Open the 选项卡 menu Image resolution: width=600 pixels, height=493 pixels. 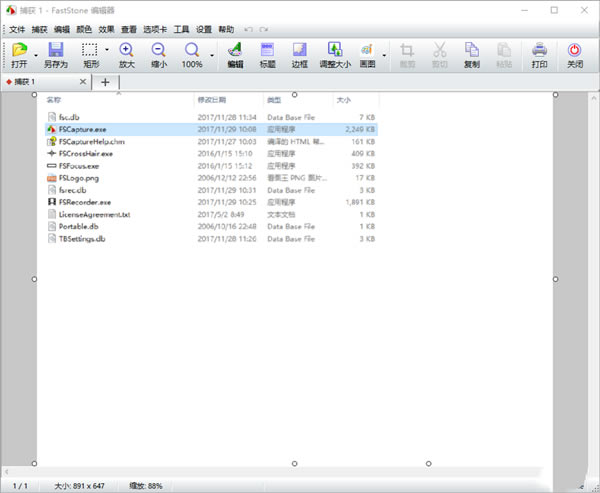(155, 29)
